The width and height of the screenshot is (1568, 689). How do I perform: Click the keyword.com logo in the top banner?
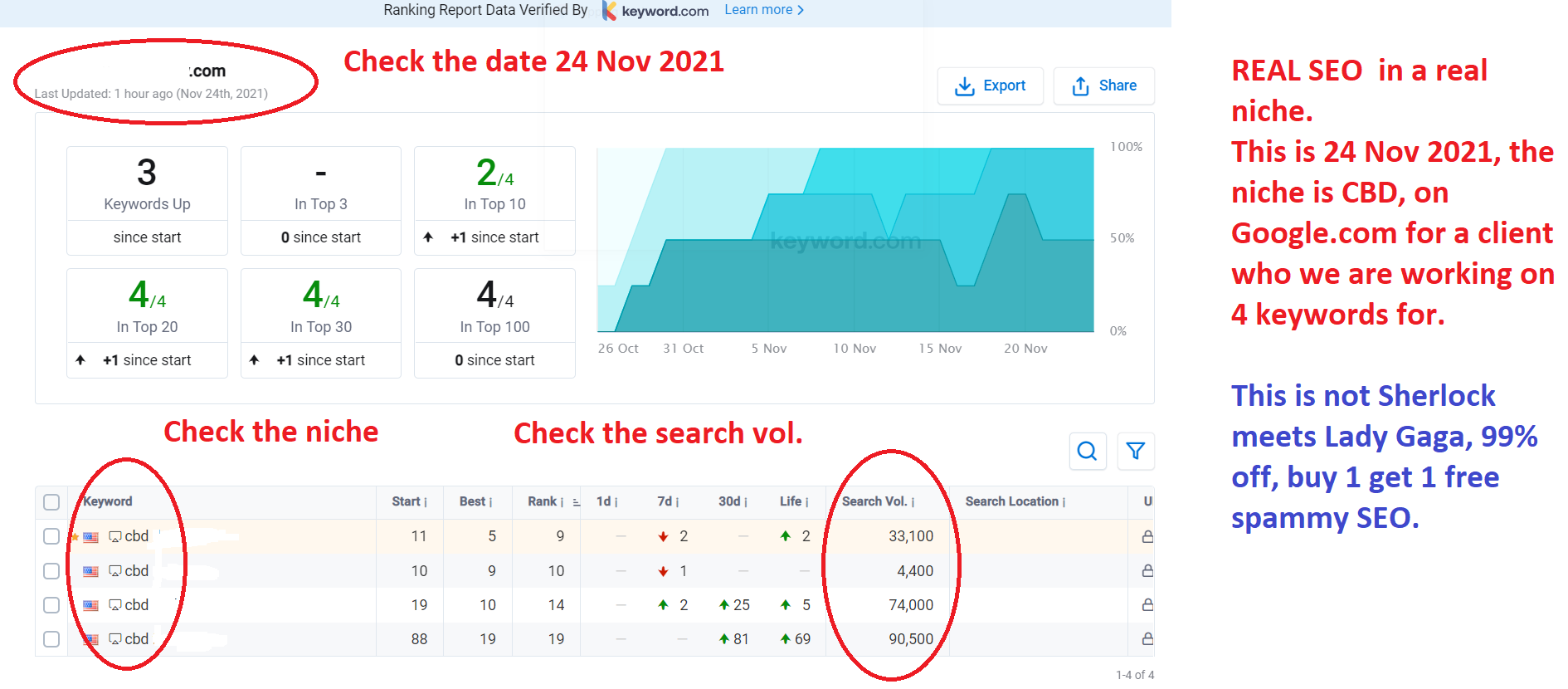[655, 11]
